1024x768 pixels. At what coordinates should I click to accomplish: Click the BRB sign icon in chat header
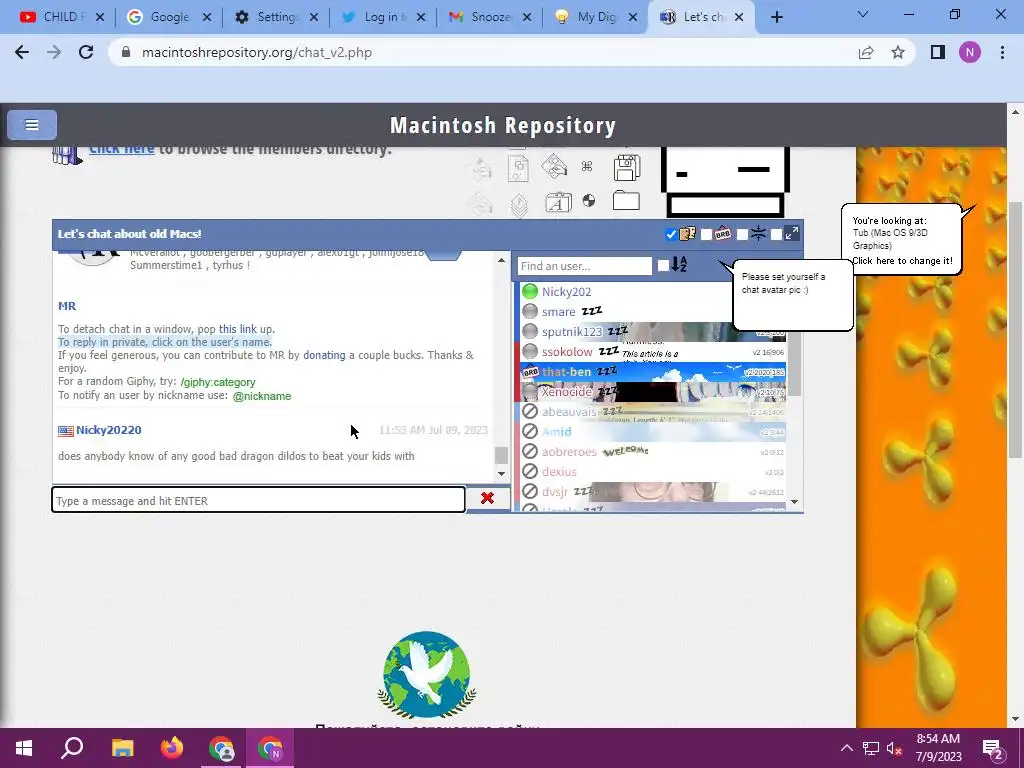pyautogui.click(x=723, y=233)
